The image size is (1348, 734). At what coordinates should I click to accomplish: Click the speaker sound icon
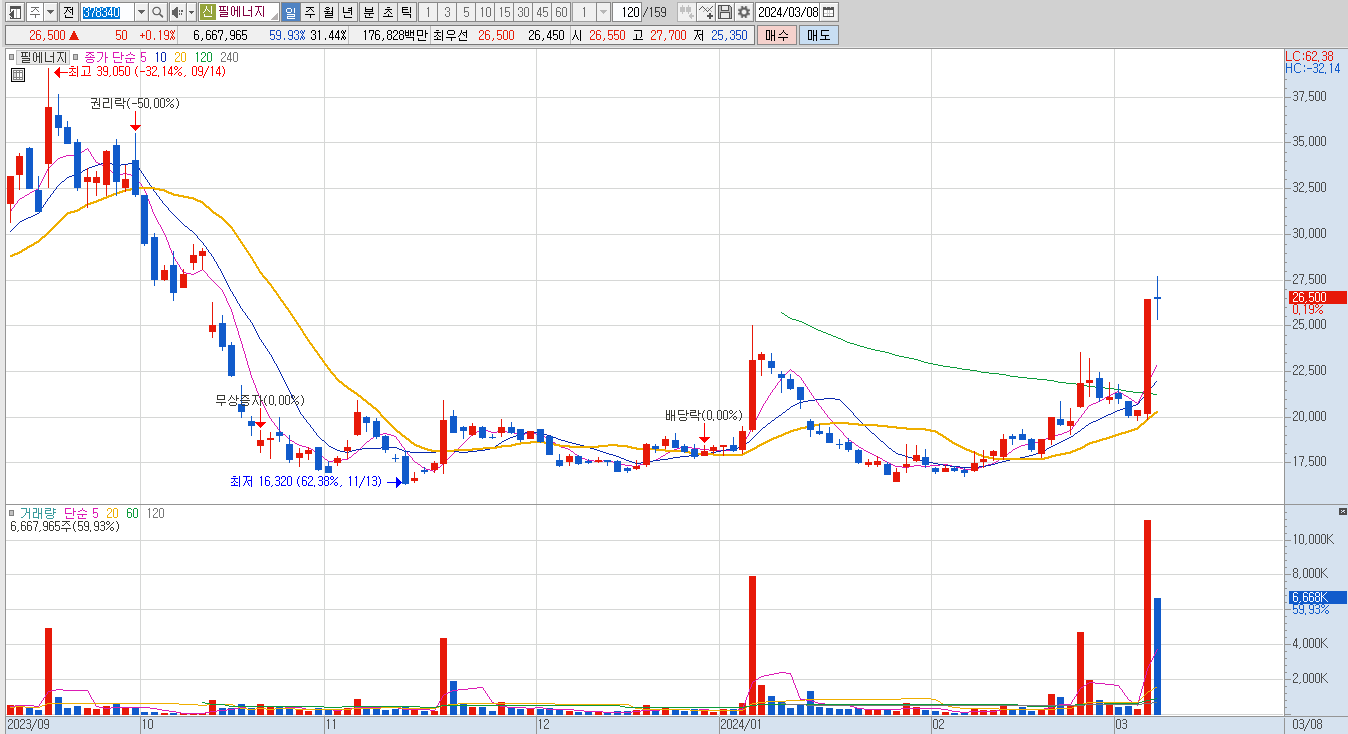(x=177, y=12)
